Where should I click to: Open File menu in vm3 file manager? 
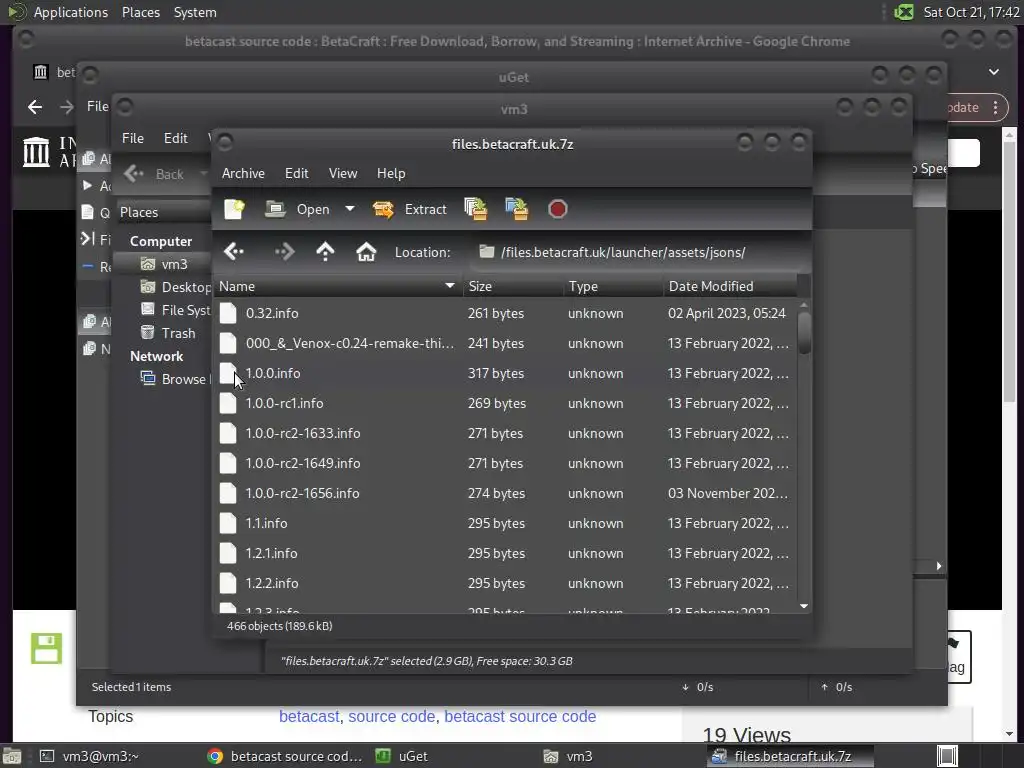(x=133, y=138)
